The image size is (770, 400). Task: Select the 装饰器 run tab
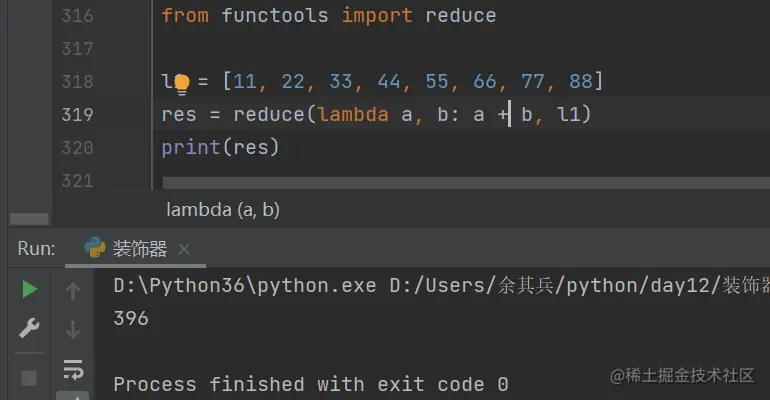(140, 249)
